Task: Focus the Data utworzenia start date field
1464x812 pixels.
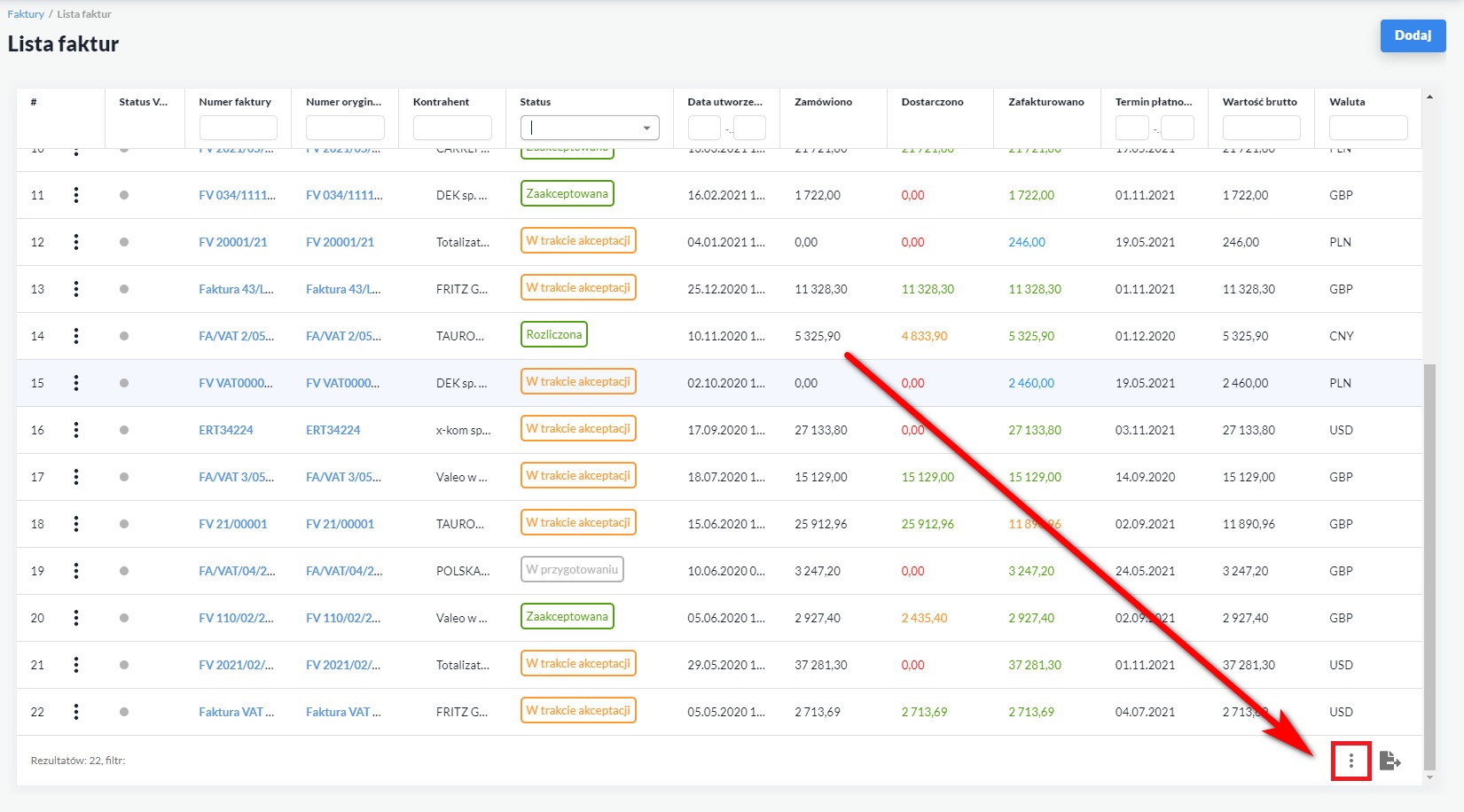Action: 704,128
